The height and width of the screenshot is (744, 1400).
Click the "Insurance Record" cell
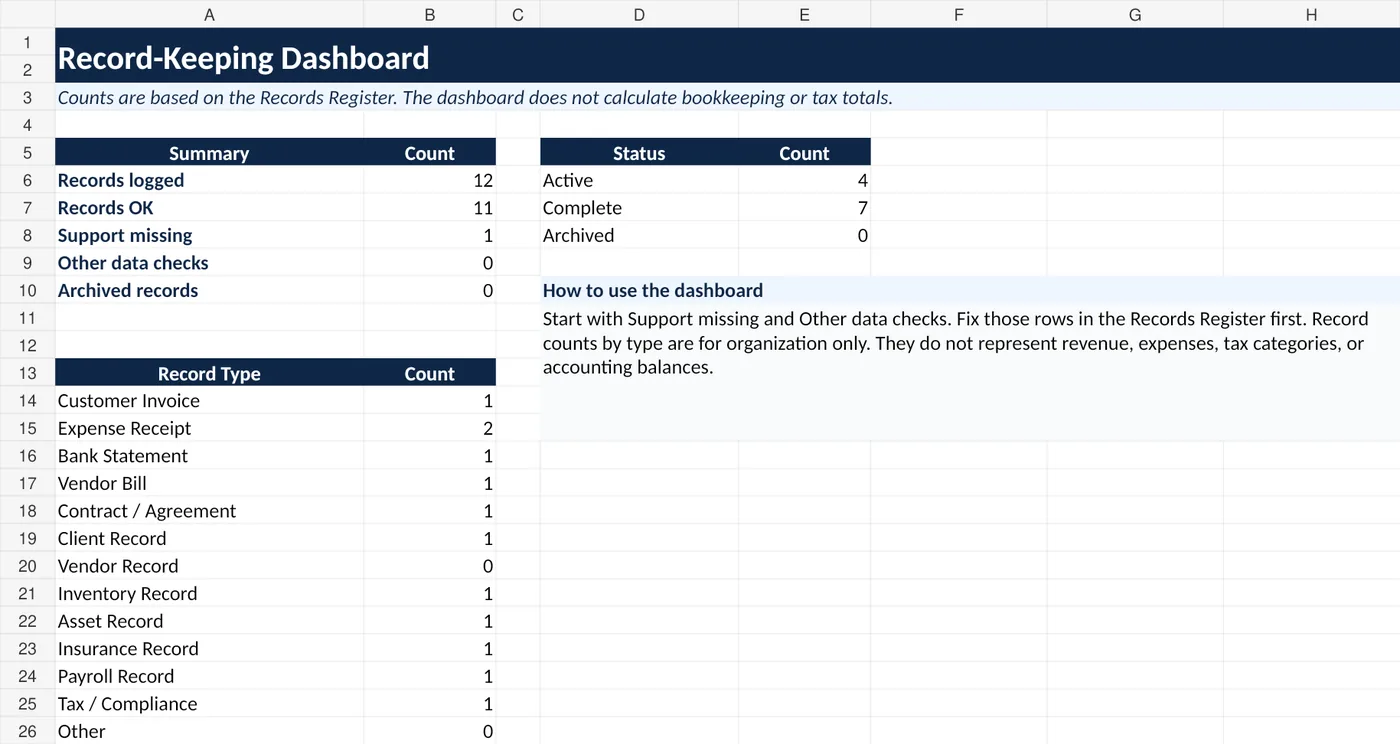(209, 648)
